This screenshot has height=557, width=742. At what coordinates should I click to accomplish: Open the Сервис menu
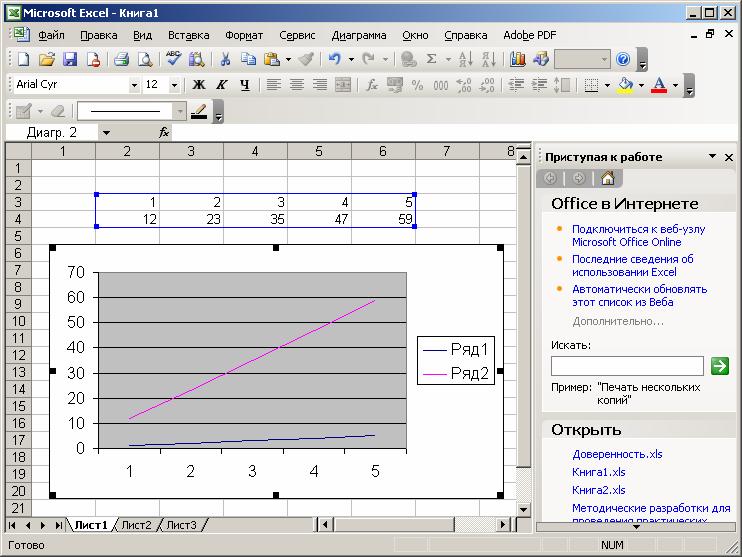[297, 35]
